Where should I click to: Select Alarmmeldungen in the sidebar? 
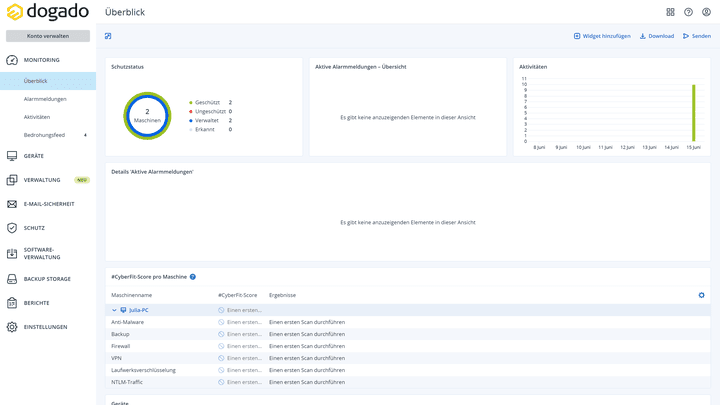45,99
